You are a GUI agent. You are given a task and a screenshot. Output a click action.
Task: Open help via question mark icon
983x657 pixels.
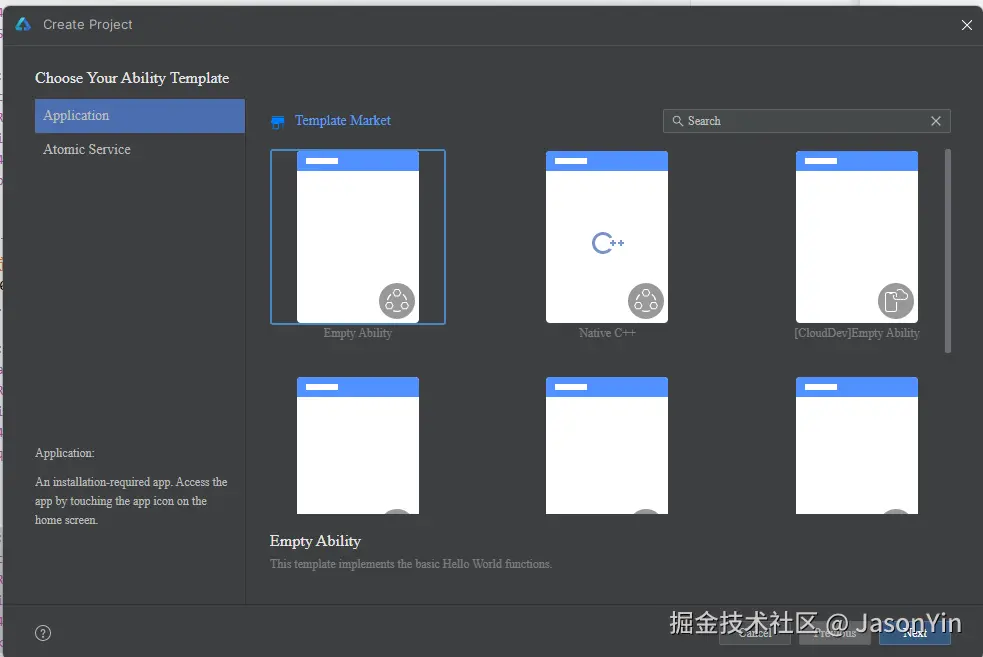[43, 633]
